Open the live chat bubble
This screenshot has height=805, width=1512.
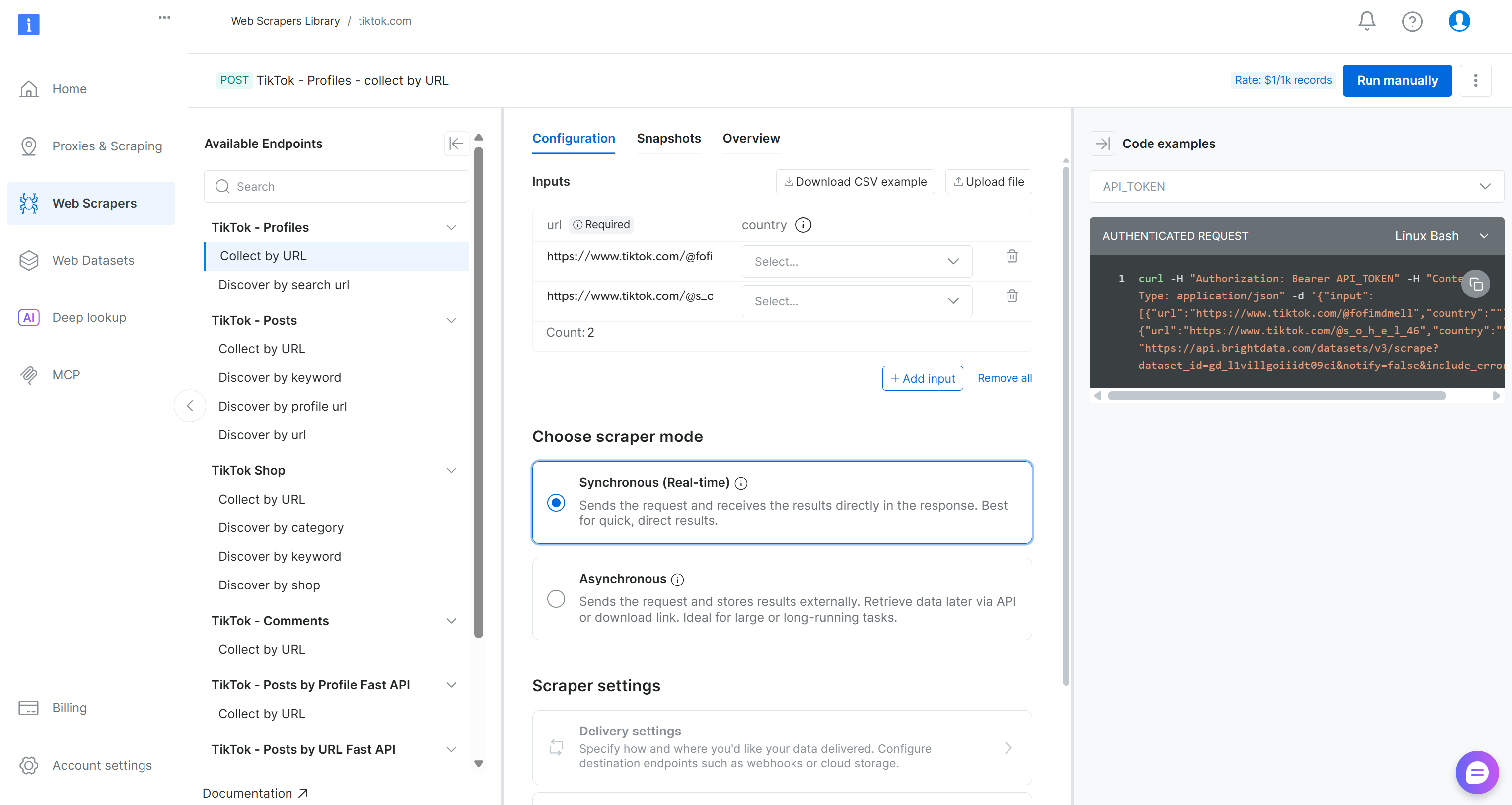coord(1476,772)
